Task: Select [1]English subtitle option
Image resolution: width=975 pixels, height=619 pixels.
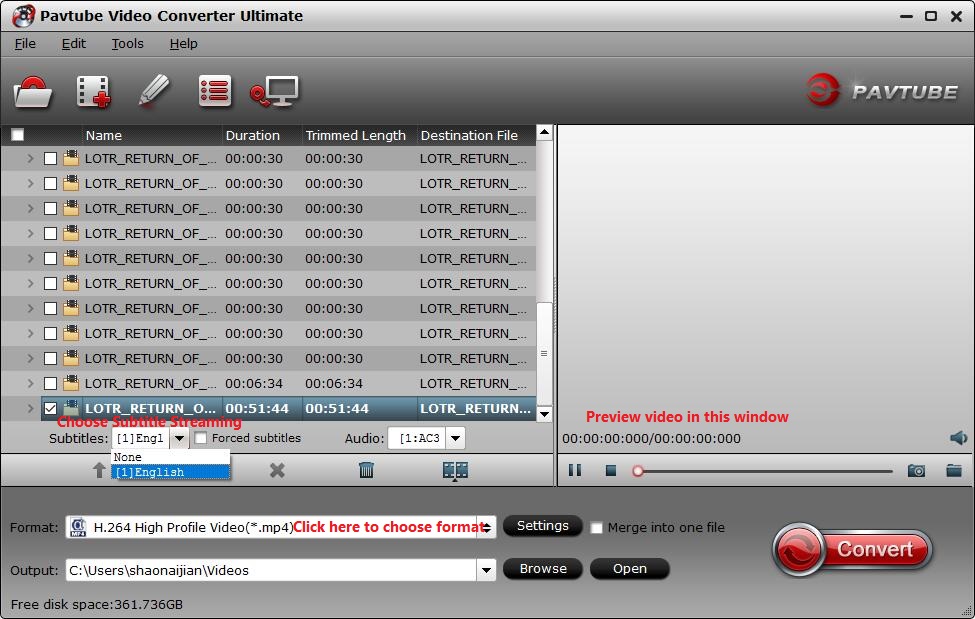Action: click(x=170, y=472)
